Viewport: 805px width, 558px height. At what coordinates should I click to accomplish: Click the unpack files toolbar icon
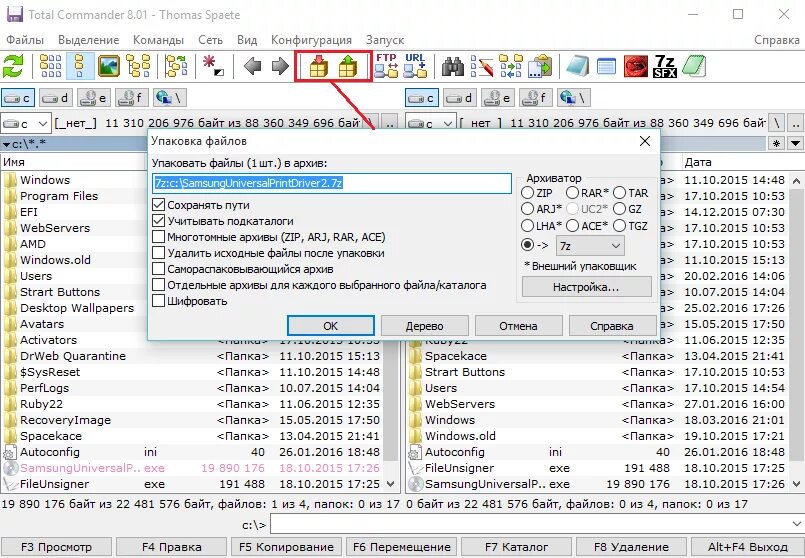348,66
